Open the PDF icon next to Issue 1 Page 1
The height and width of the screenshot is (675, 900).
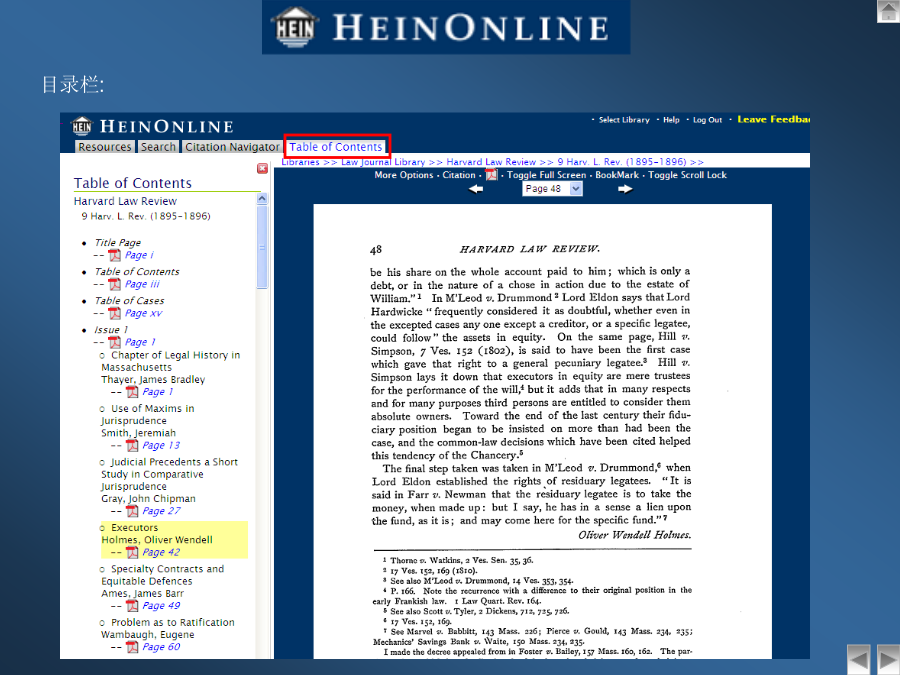pos(115,343)
